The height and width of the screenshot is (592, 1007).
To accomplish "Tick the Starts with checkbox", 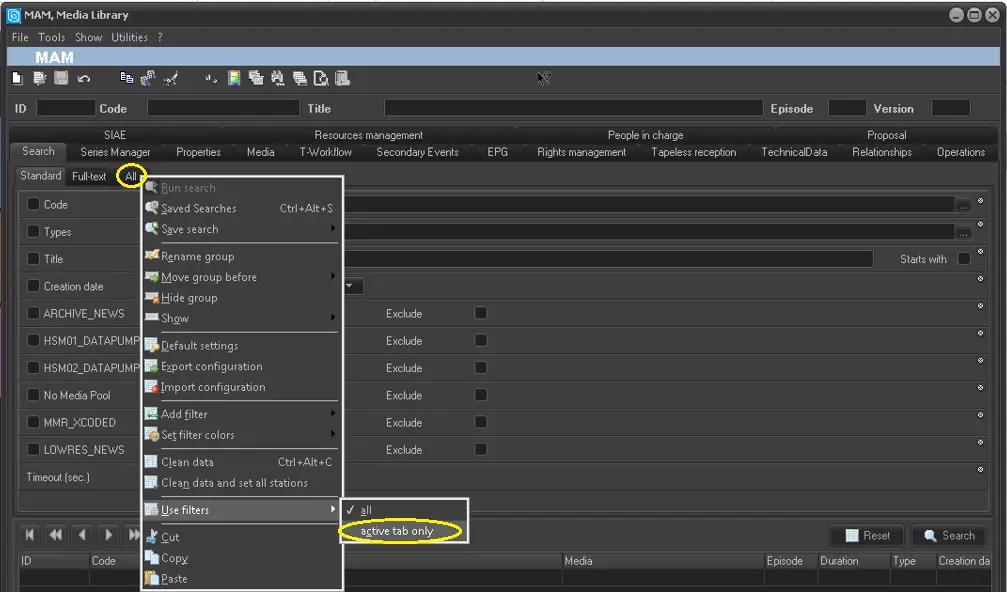I will (964, 259).
